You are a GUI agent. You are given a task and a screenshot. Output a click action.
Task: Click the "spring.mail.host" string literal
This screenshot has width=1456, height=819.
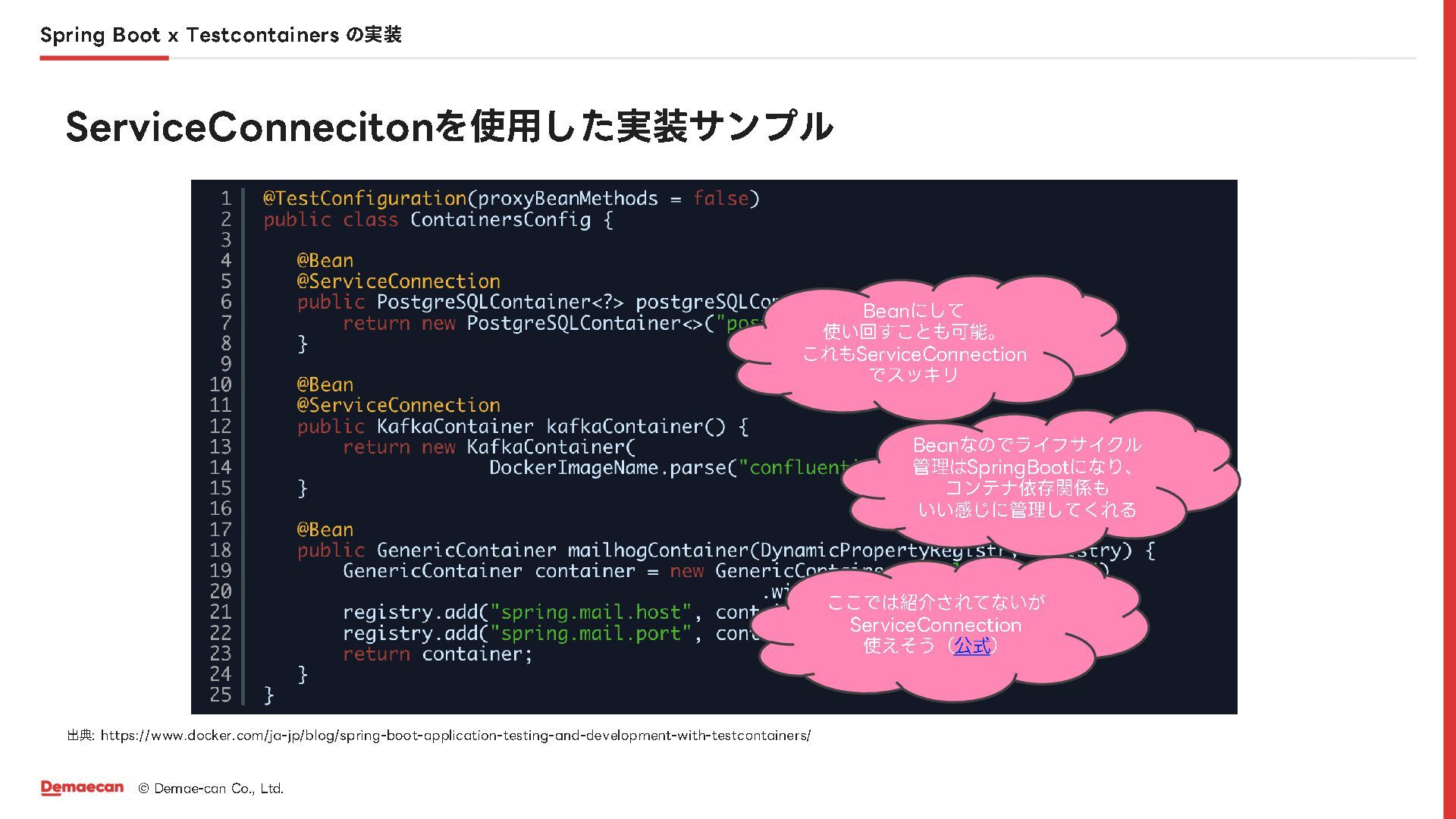pos(591,612)
